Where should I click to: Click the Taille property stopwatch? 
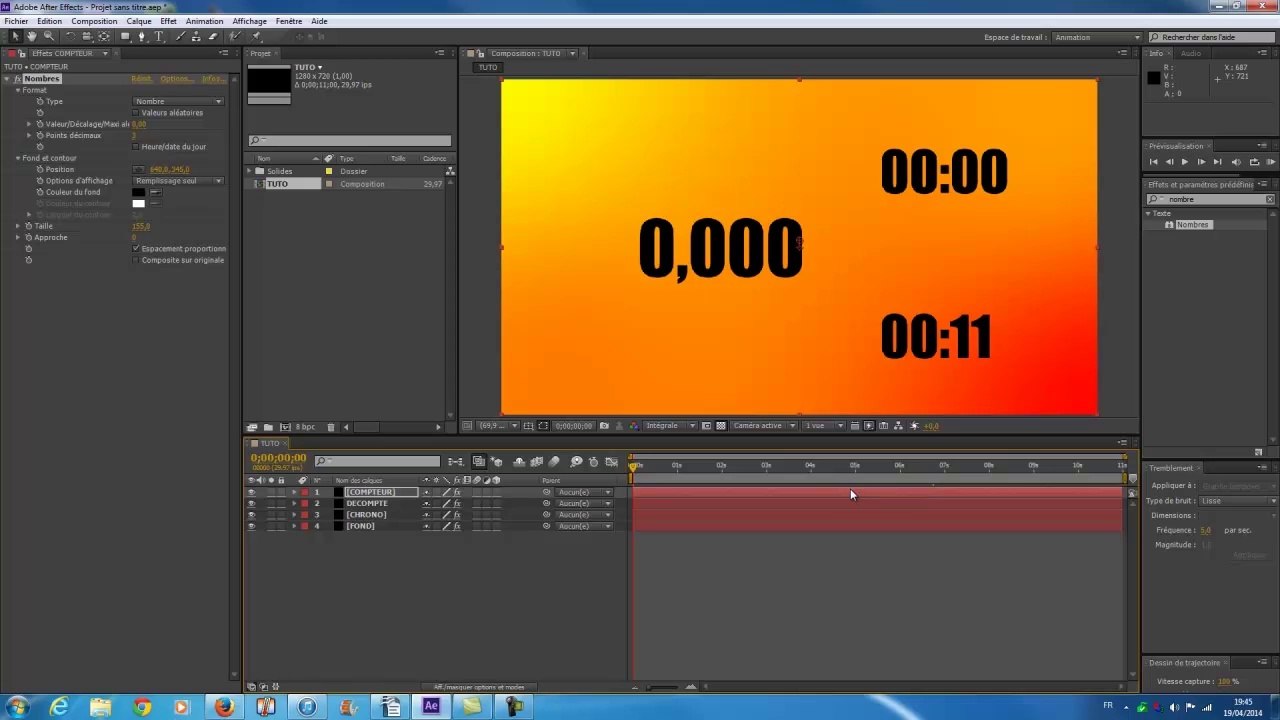(x=28, y=226)
